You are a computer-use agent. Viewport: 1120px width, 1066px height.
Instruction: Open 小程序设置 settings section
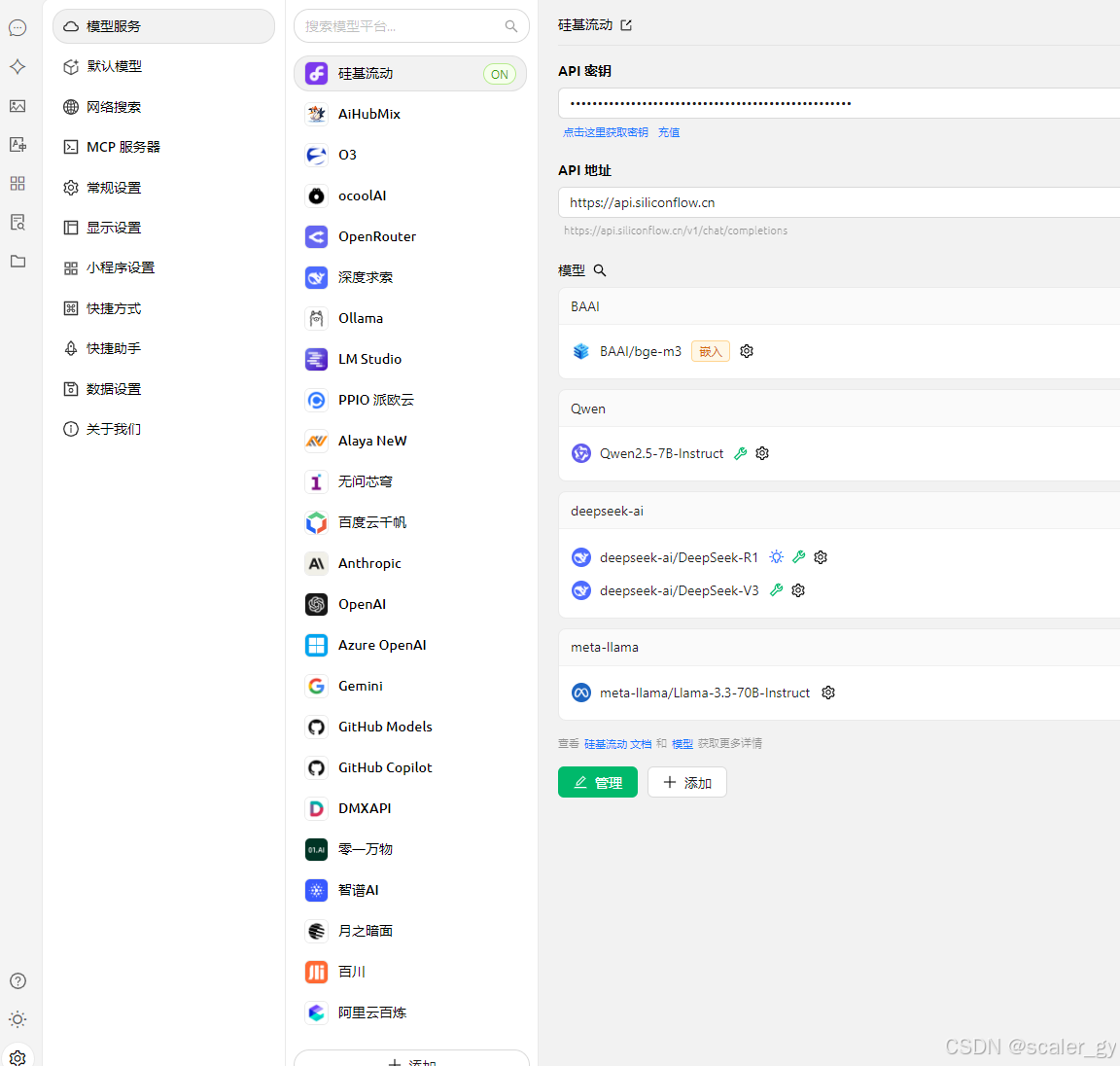click(163, 267)
